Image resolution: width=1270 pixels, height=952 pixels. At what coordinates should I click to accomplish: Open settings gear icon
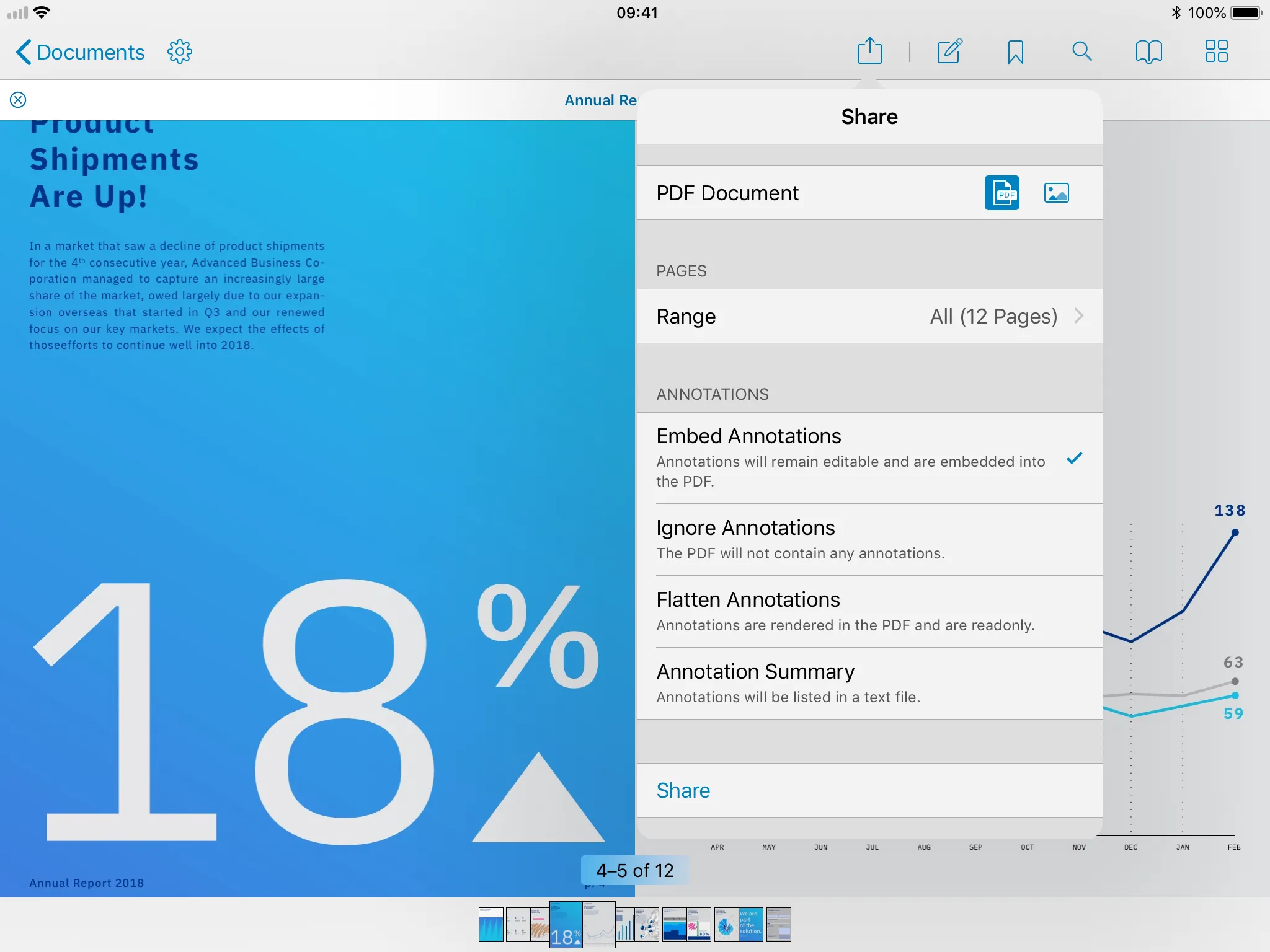(180, 52)
